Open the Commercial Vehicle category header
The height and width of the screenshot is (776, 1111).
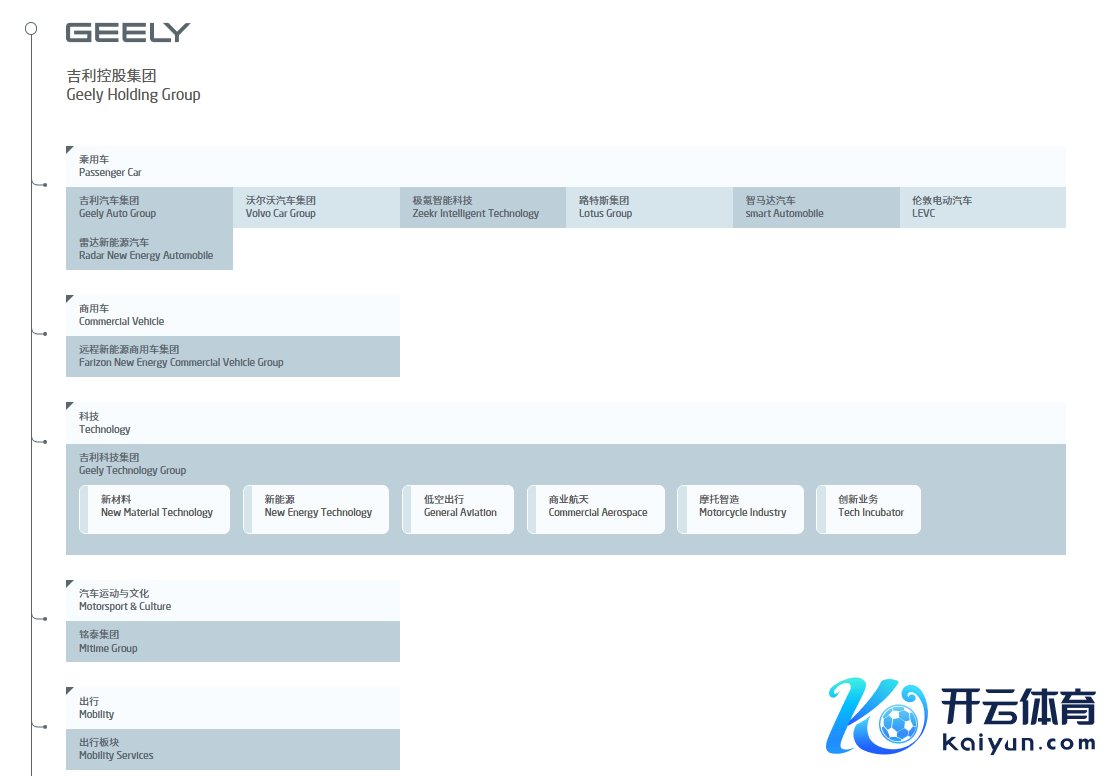tap(233, 315)
